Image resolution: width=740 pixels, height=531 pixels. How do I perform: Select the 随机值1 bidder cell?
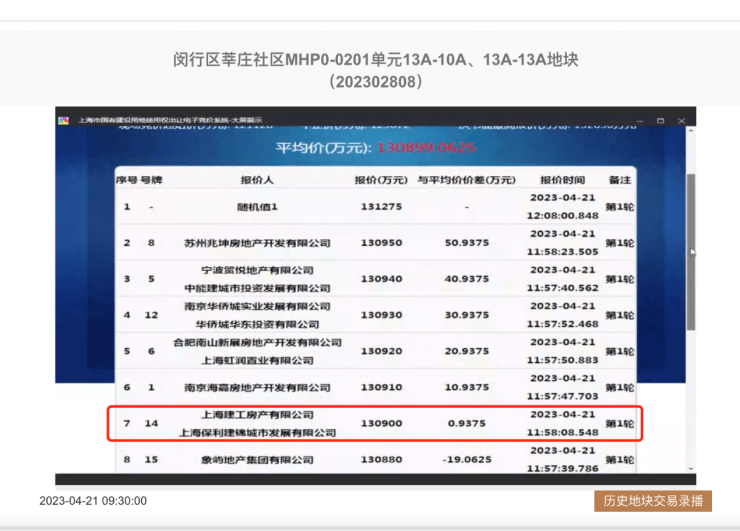(x=257, y=207)
